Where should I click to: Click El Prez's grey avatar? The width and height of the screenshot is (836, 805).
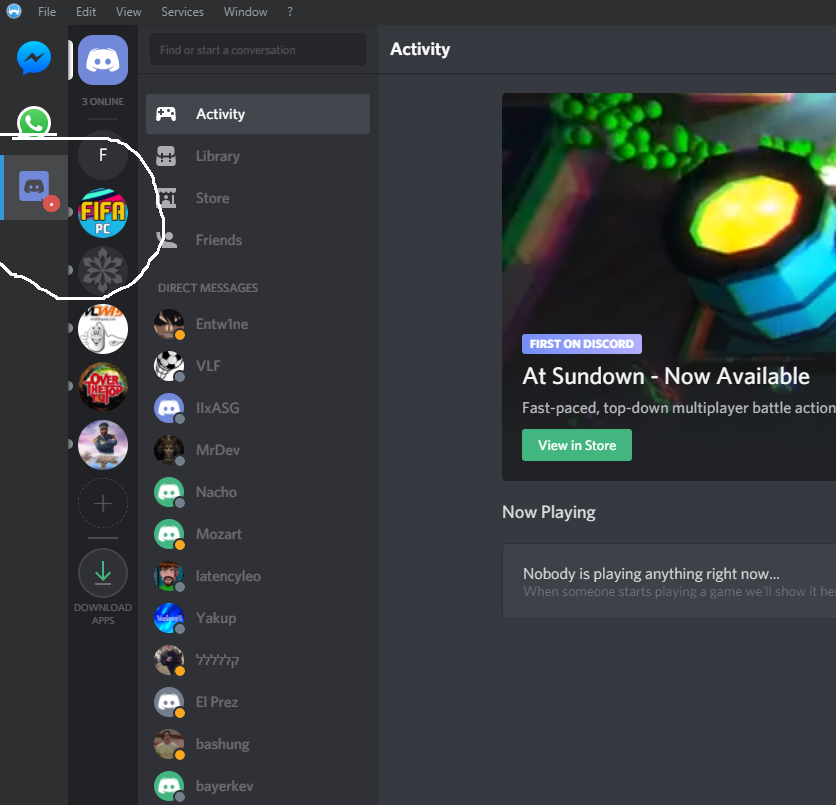(x=169, y=702)
